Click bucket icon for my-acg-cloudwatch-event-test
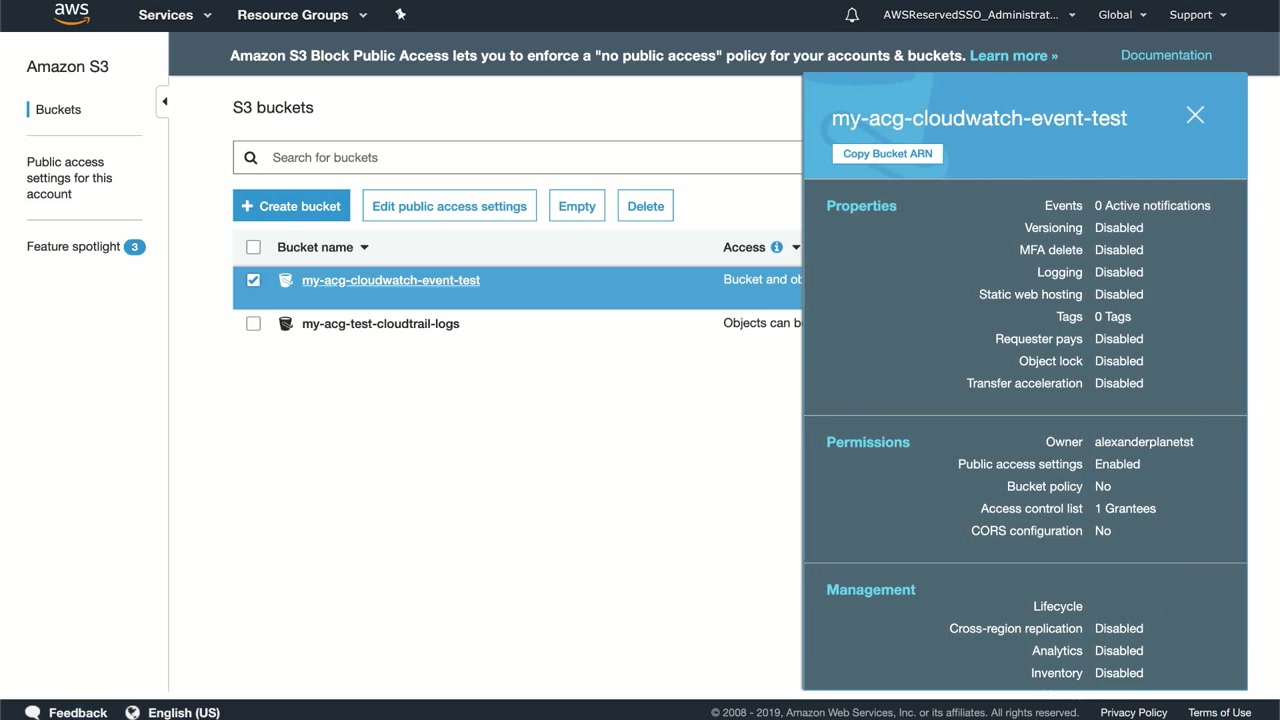1280x720 pixels. point(285,280)
